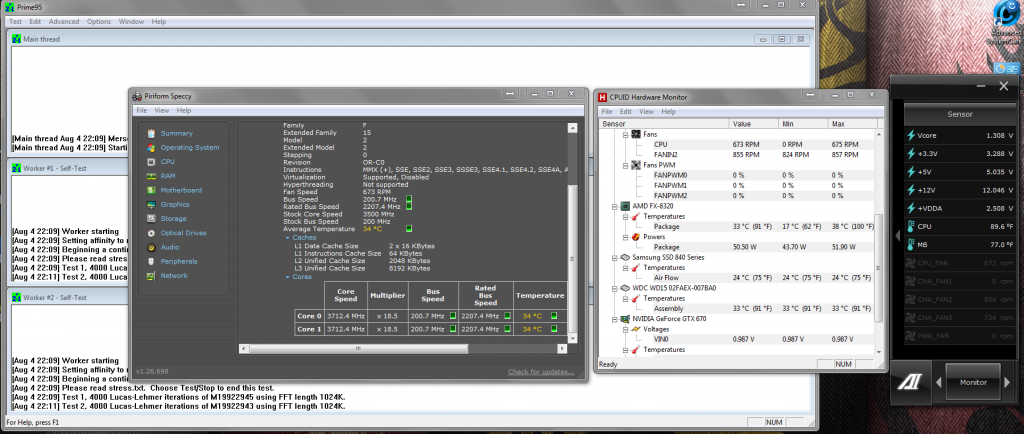1024x434 pixels.
Task: Click the Vcore lightning bolt sensor icon
Action: click(x=910, y=135)
